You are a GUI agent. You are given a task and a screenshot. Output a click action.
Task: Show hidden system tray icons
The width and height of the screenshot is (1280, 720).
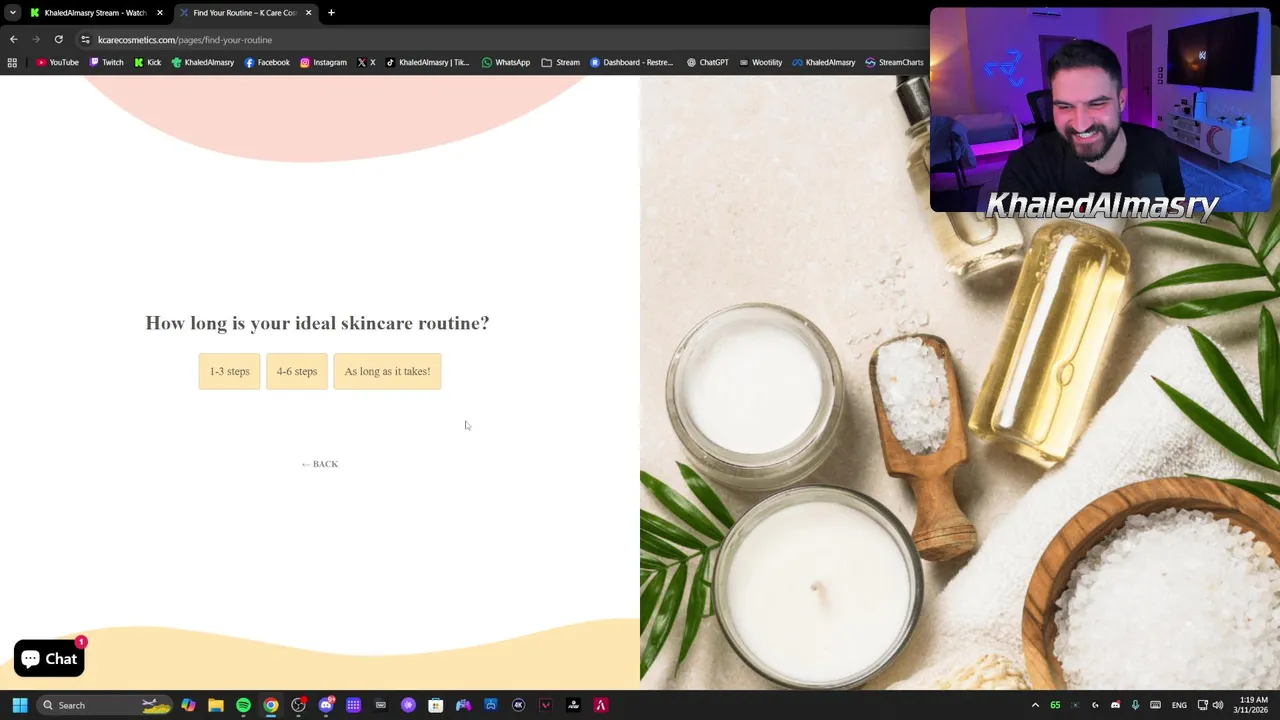[1035, 705]
